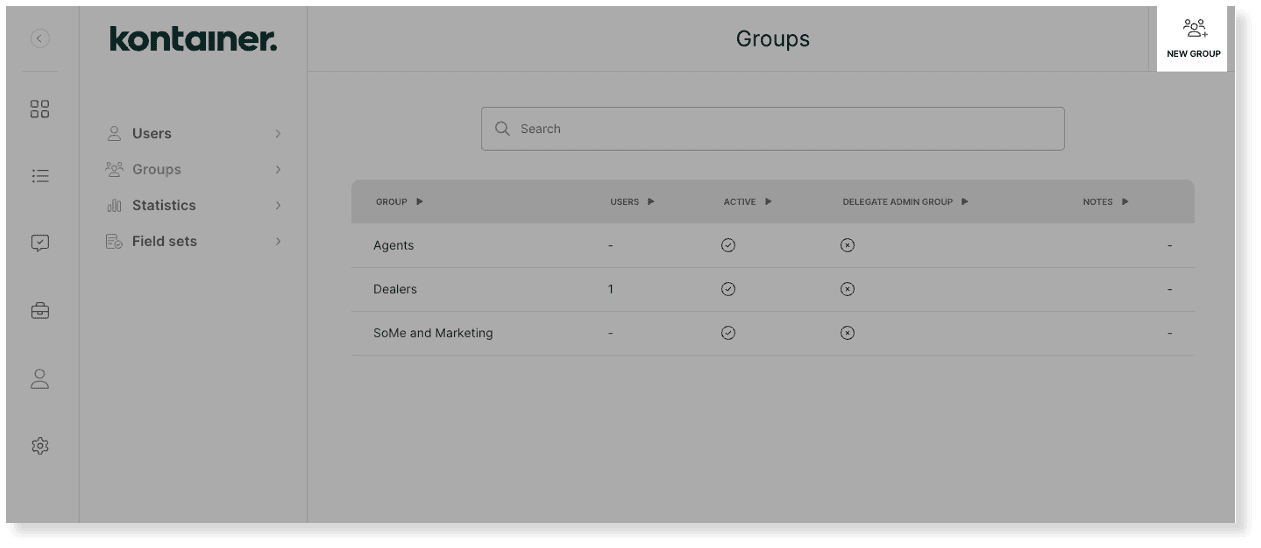Click the kontainer. logo
Image resolution: width=1261 pixels, height=548 pixels.
(x=193, y=40)
